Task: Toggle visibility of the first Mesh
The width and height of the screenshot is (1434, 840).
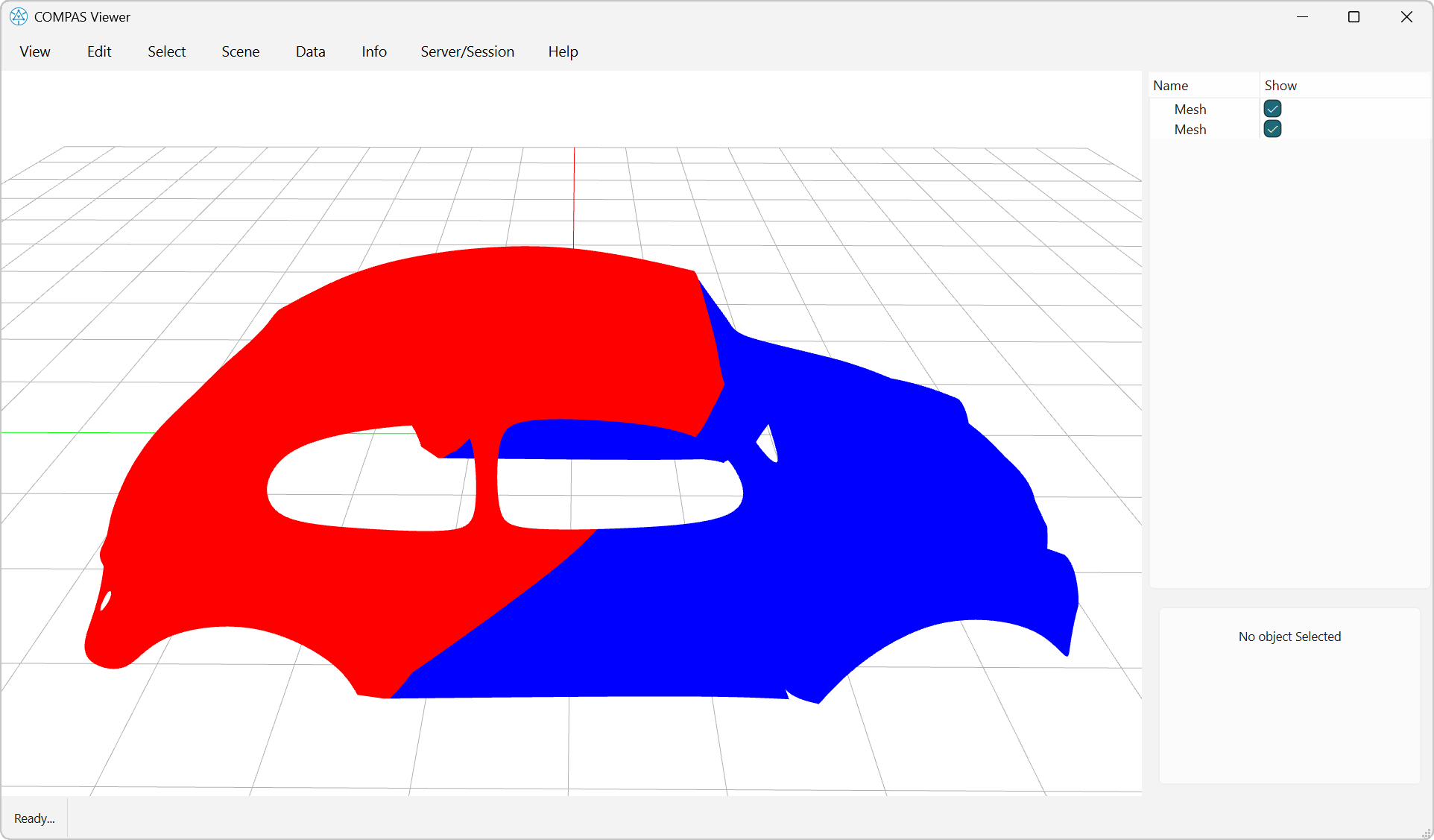Action: coord(1272,109)
